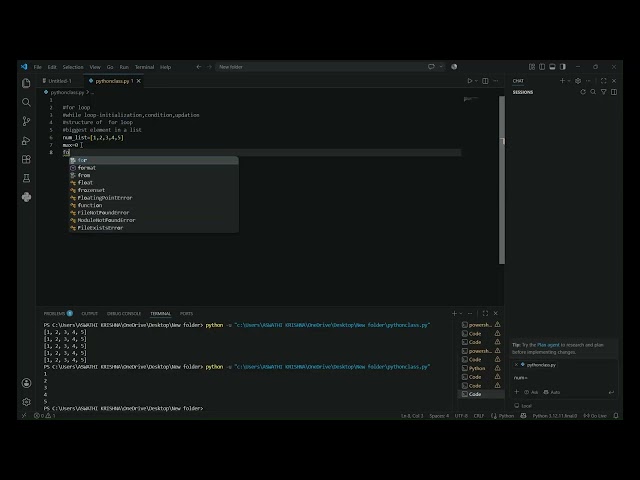Select the Python terminal in list
640x480 pixels.
click(x=481, y=368)
